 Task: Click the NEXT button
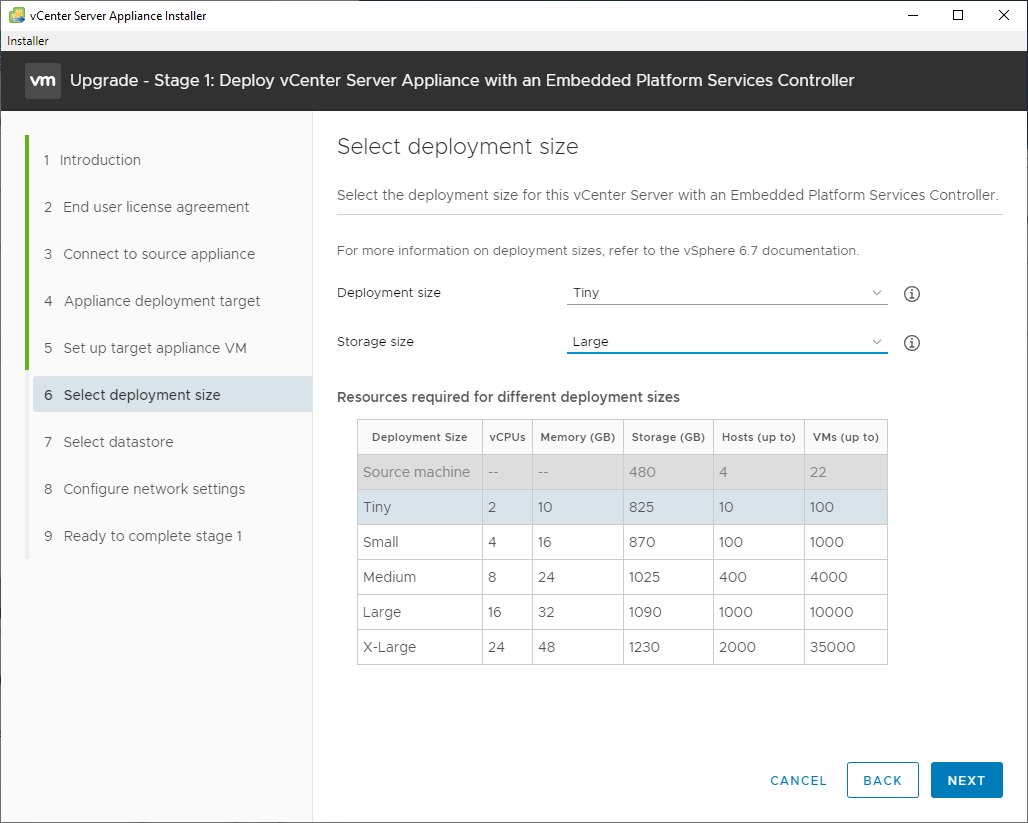pos(966,780)
